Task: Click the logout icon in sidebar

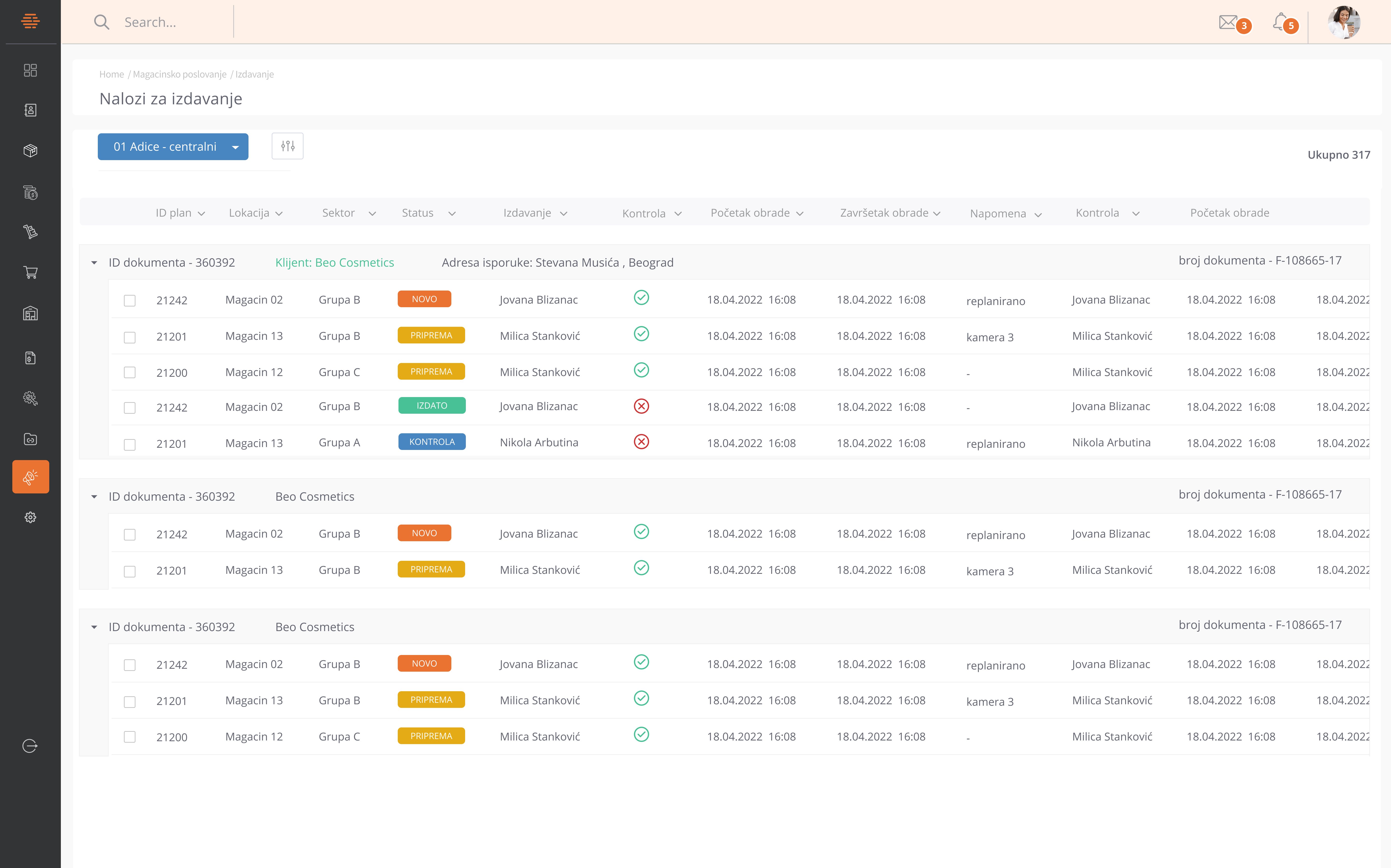Action: point(30,746)
